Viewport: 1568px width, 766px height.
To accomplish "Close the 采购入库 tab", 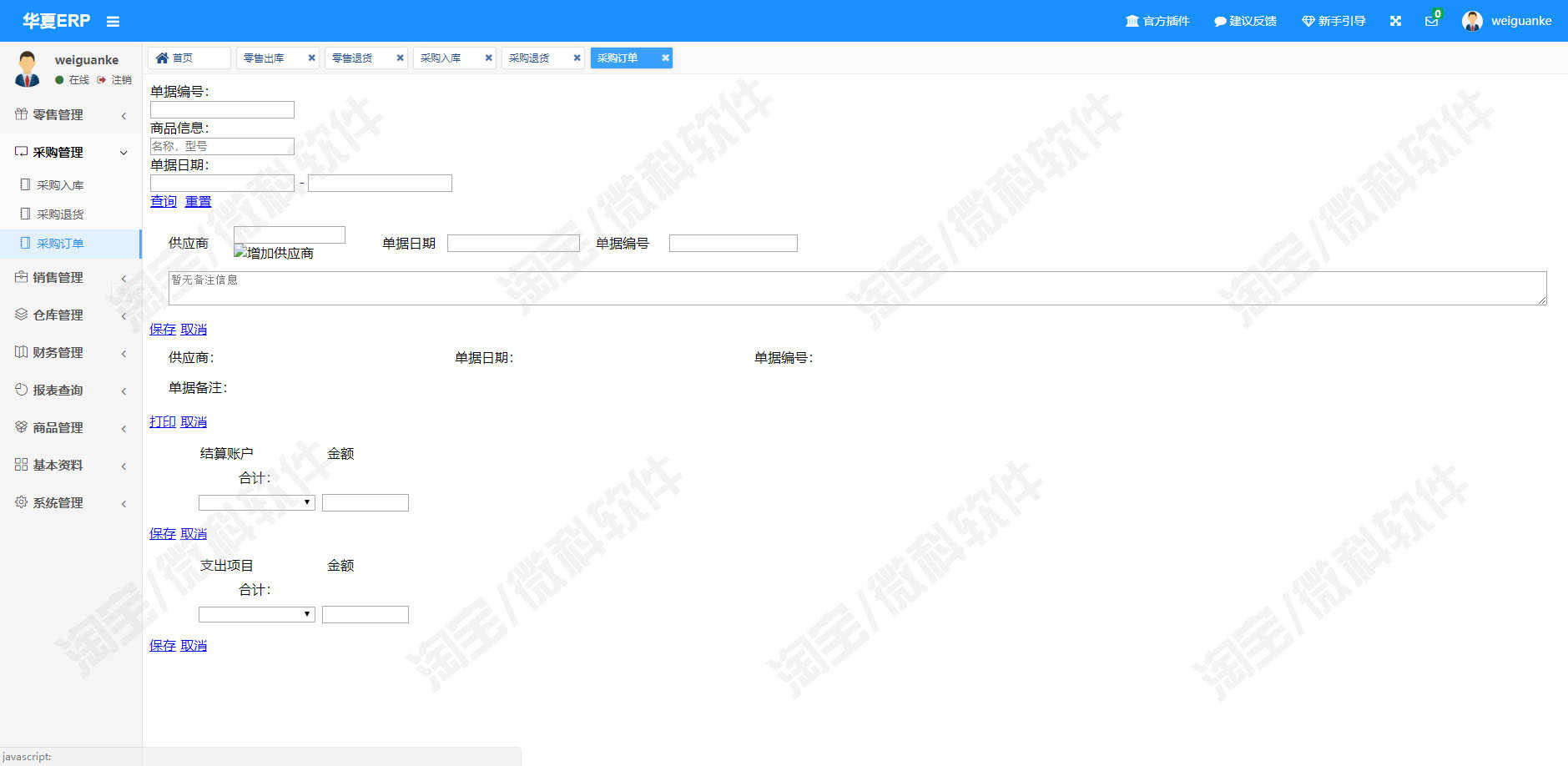I will (488, 58).
